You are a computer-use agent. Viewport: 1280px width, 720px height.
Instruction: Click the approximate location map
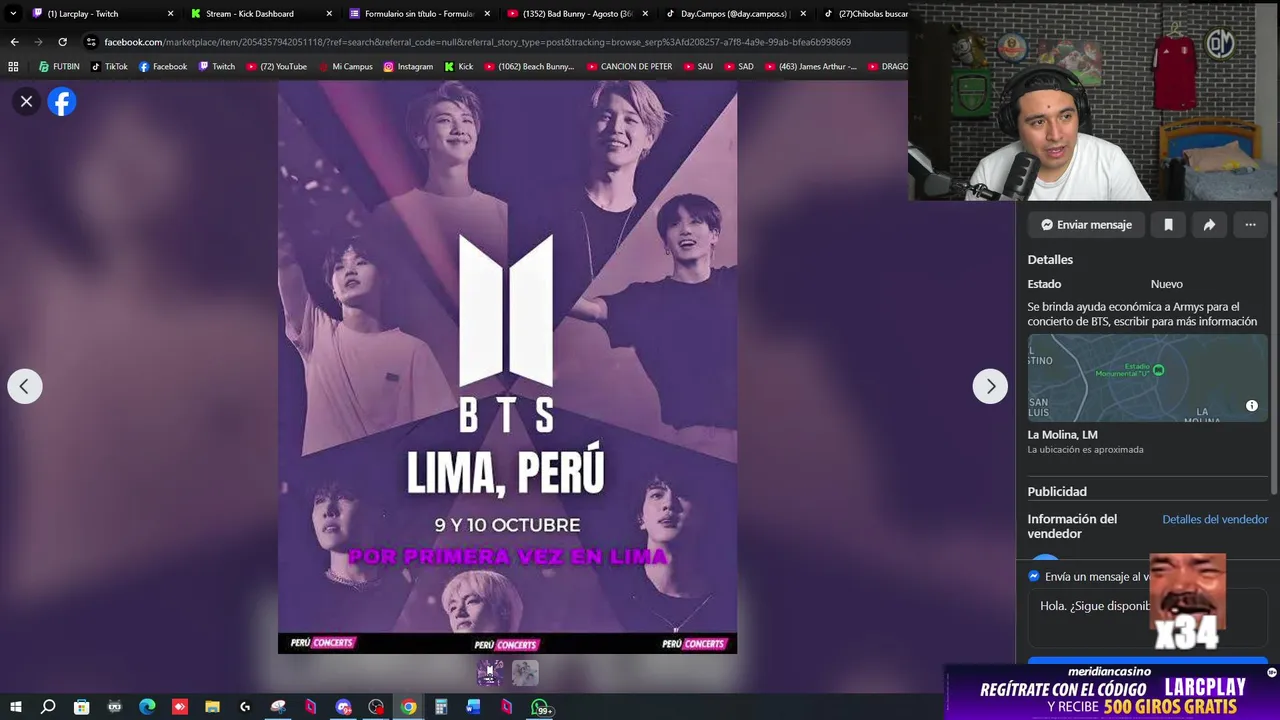(x=1147, y=378)
